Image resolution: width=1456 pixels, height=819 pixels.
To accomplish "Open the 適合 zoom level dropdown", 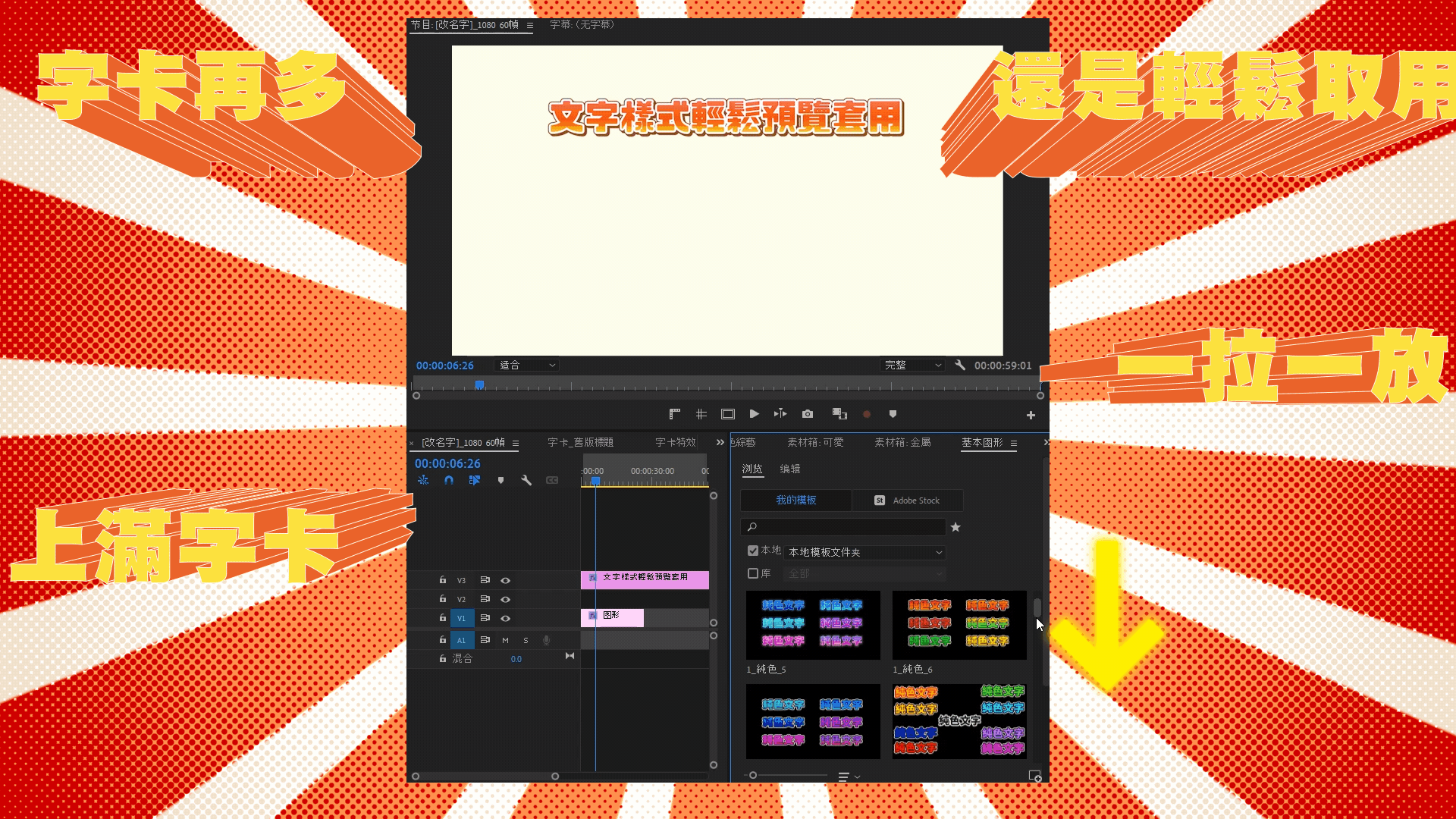I will tap(527, 365).
